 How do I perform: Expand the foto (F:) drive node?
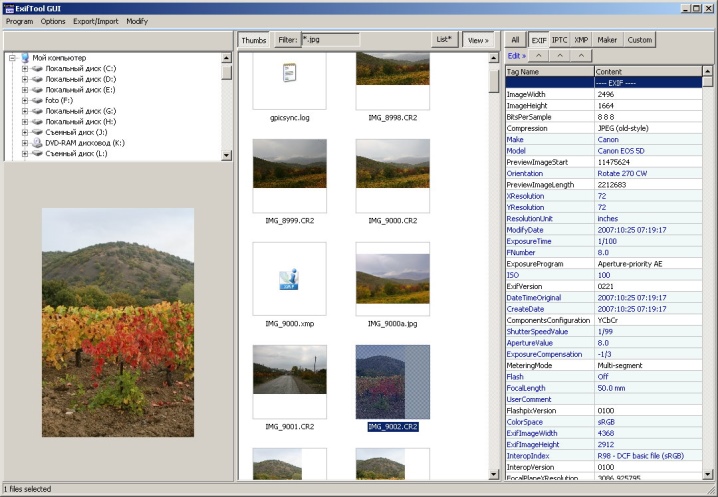tap(25, 100)
